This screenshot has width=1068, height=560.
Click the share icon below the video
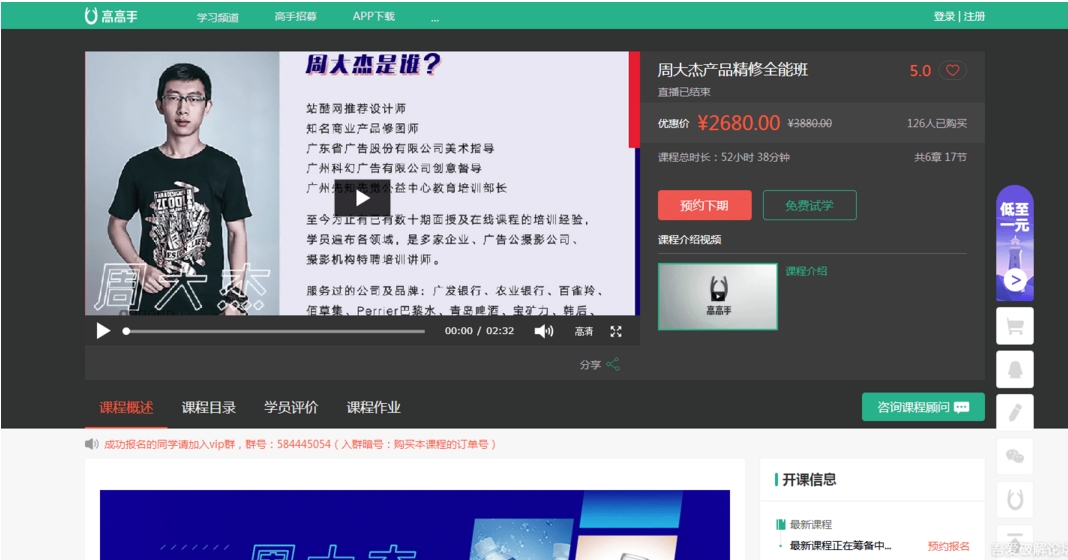click(x=613, y=364)
